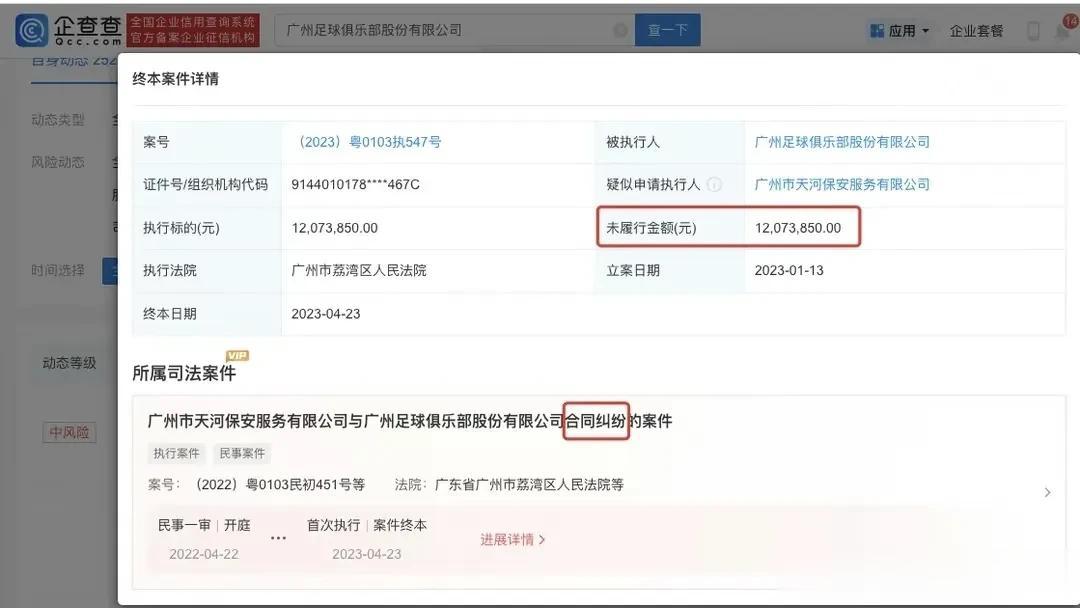This screenshot has width=1080, height=608.
Task: Open case number (2023)粤0103执547号 link
Action: pos(366,142)
